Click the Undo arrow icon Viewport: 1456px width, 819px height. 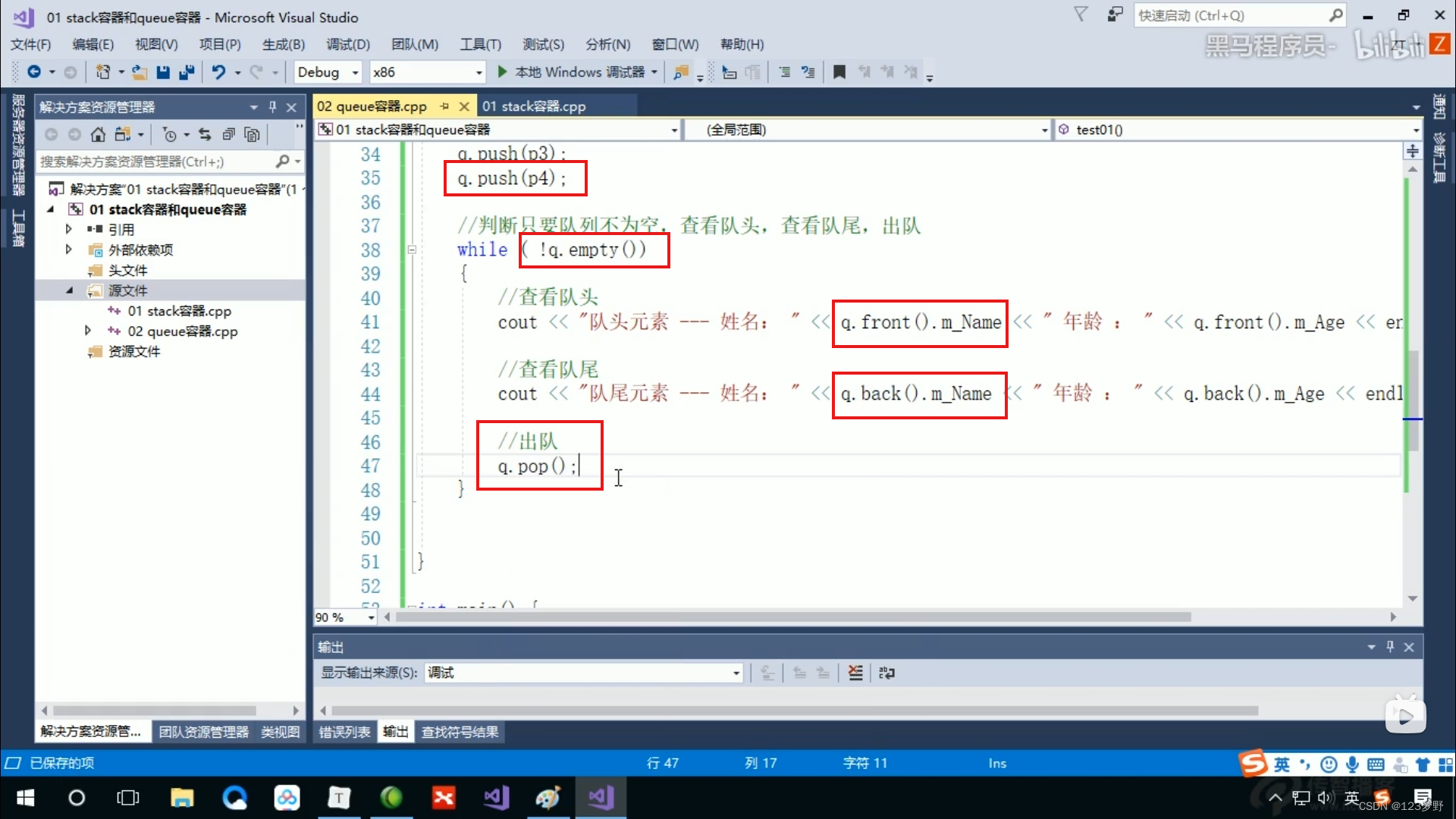(218, 72)
